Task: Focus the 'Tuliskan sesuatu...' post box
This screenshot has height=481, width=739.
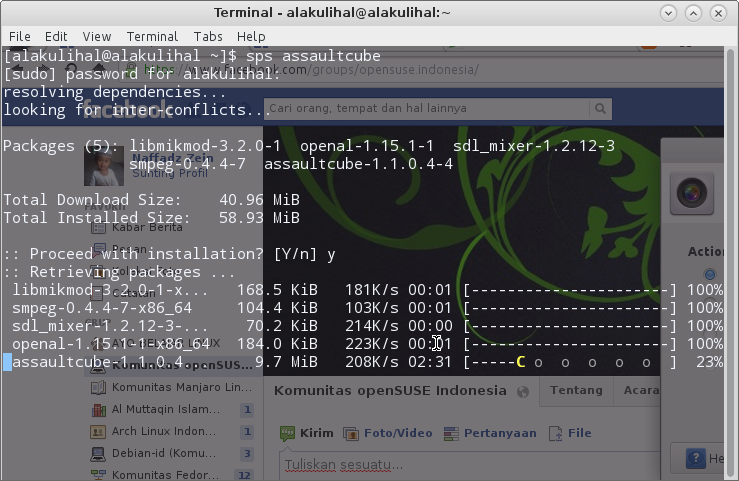Action: pos(469,465)
